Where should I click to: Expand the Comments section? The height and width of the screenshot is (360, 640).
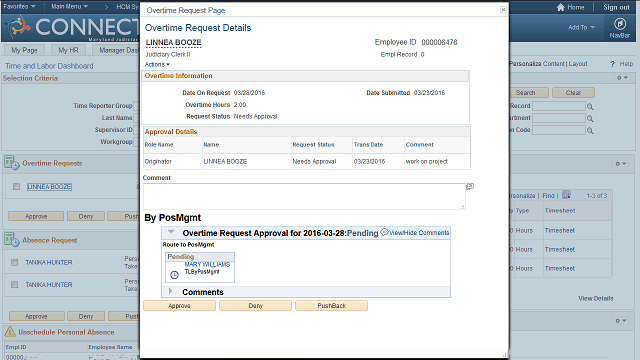tap(171, 291)
